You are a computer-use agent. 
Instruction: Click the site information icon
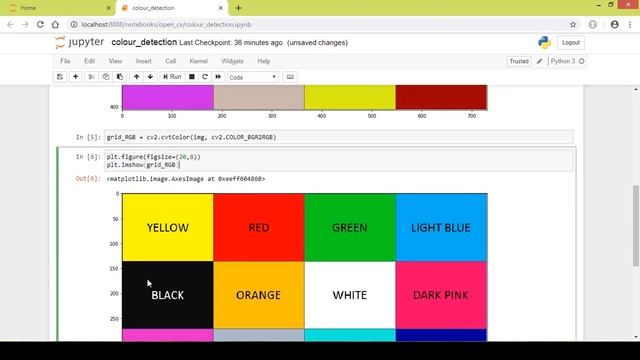coord(74,24)
